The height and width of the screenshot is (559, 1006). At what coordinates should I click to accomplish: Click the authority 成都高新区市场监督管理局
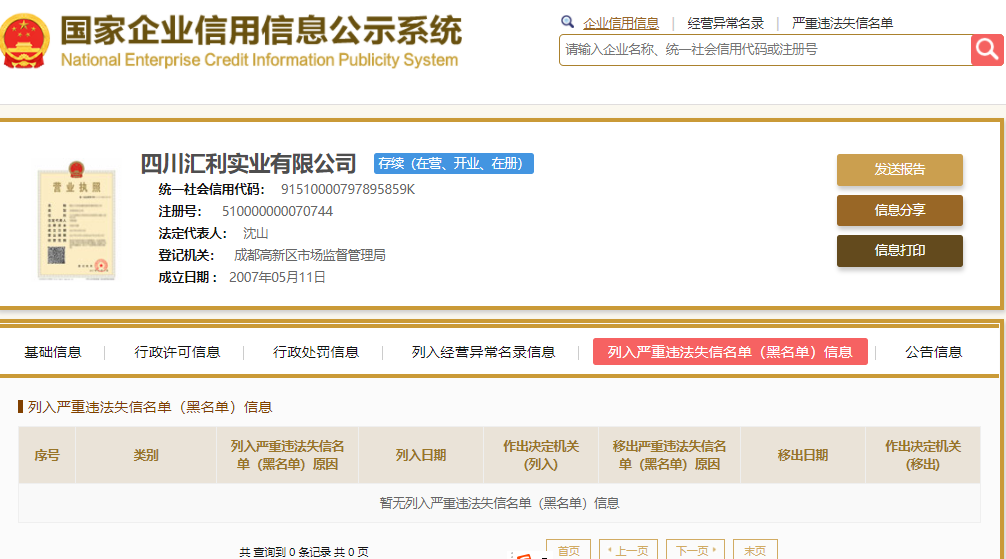pyautogui.click(x=310, y=255)
